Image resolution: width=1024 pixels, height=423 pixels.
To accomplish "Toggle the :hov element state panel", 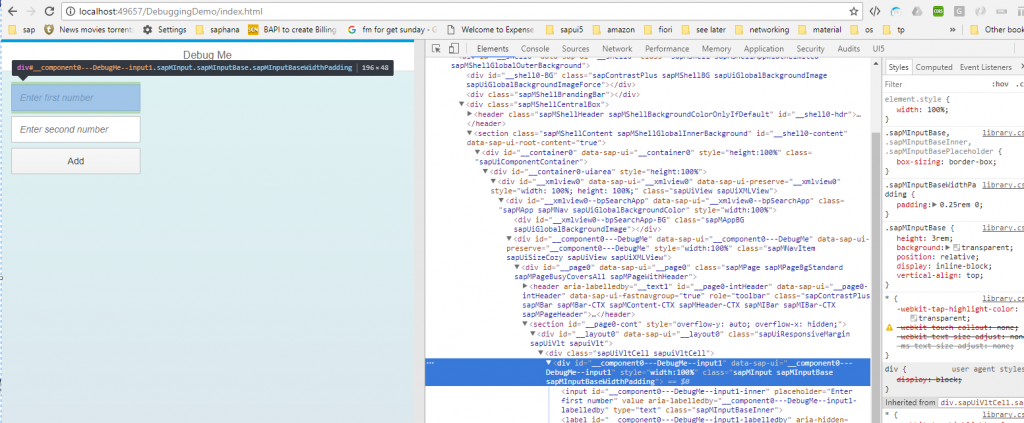I will pos(1000,84).
